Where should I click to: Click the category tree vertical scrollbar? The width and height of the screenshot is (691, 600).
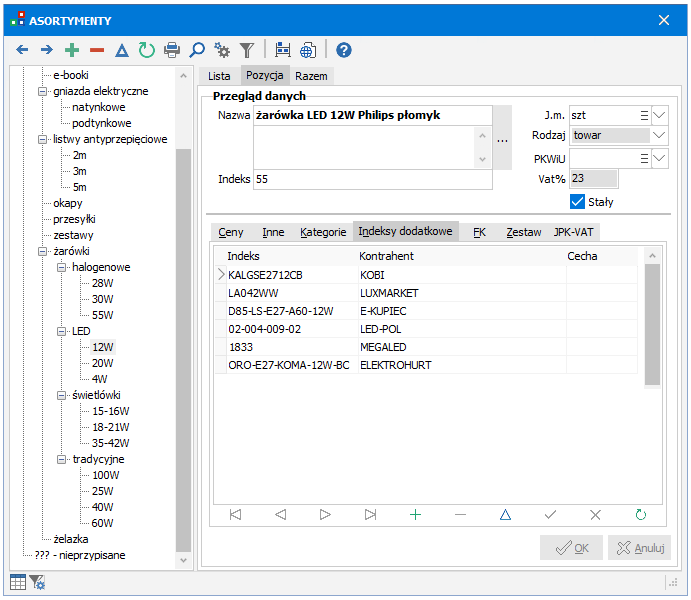pyautogui.click(x=183, y=318)
